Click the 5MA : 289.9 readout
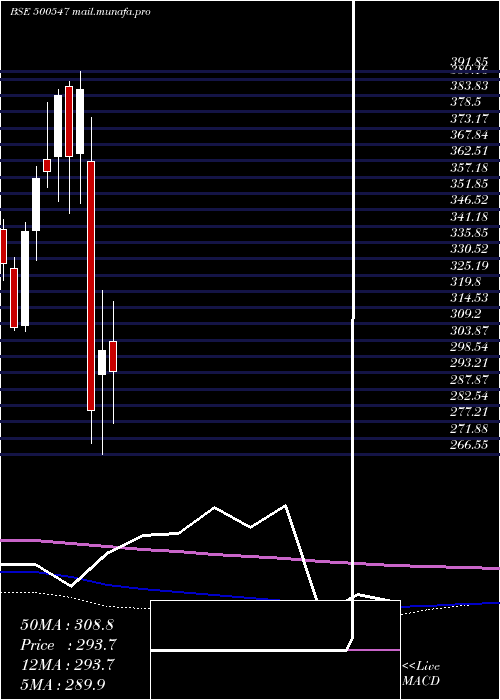 (63, 684)
